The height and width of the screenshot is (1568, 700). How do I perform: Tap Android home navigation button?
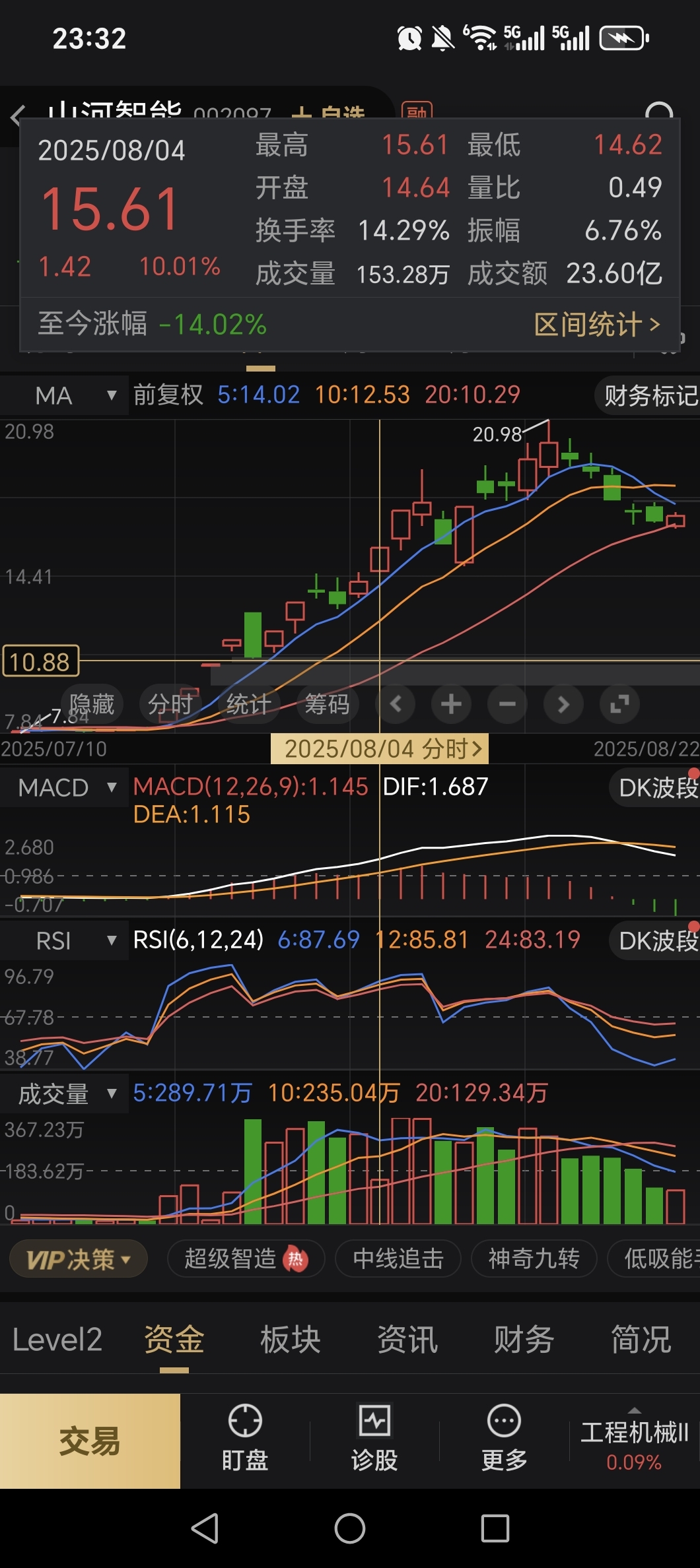(x=350, y=1528)
